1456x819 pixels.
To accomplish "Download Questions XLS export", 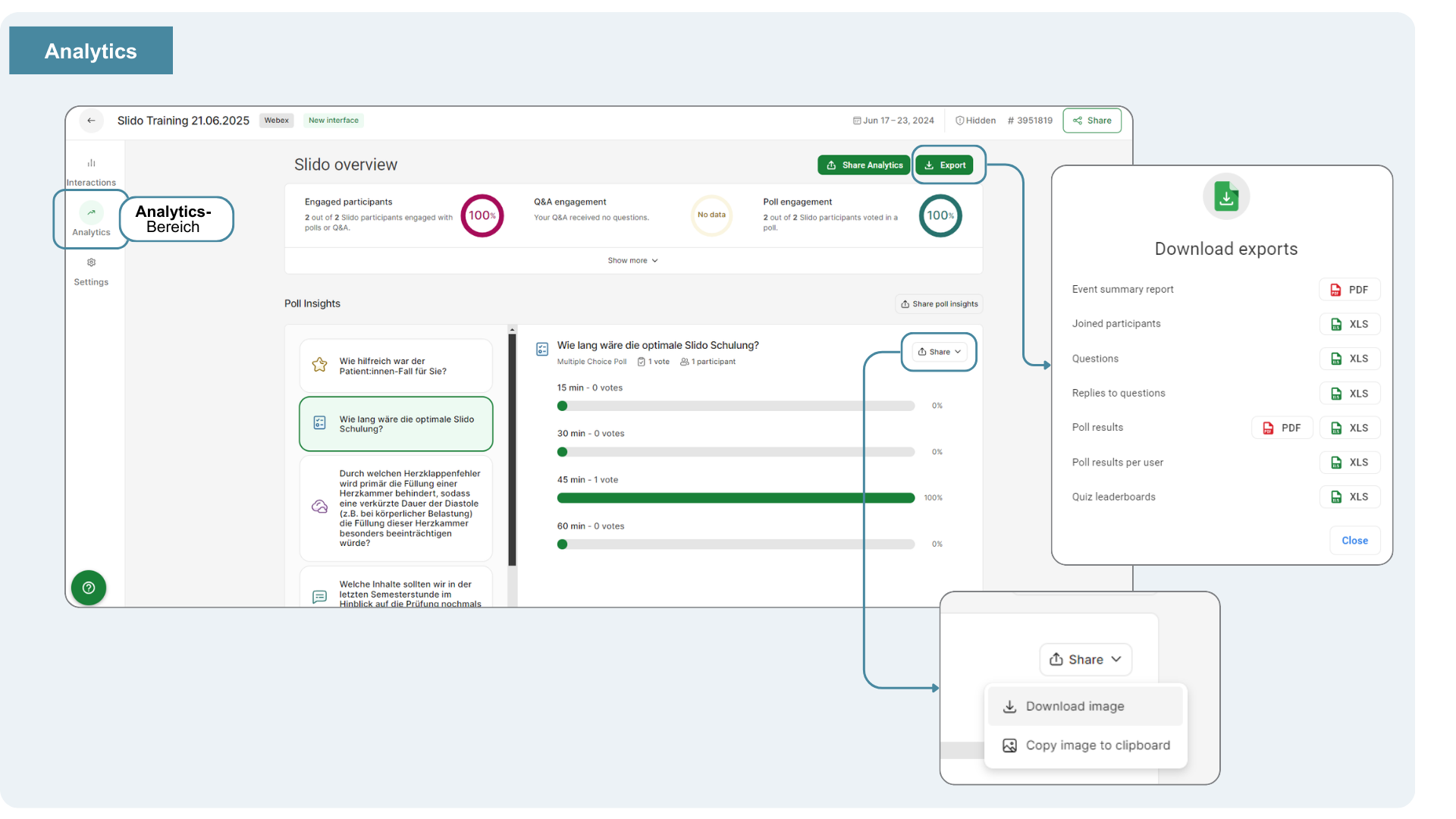I will point(1350,359).
